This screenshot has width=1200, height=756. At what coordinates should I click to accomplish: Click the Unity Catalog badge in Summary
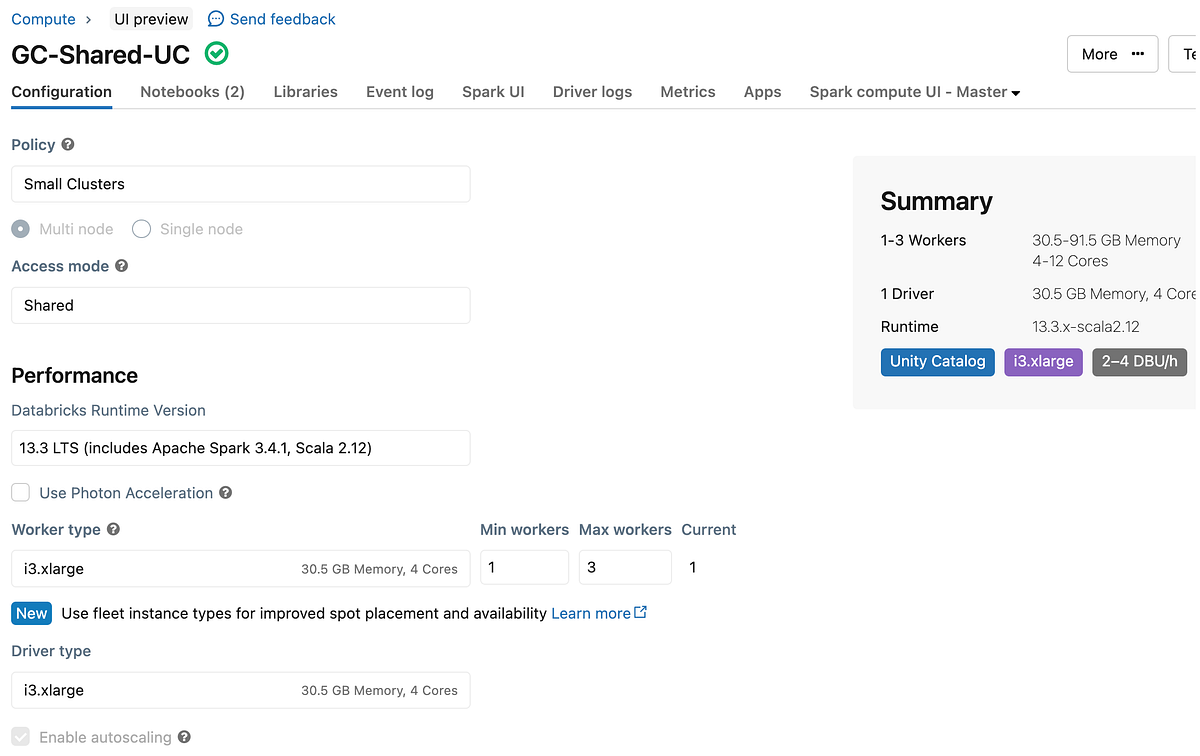(937, 361)
